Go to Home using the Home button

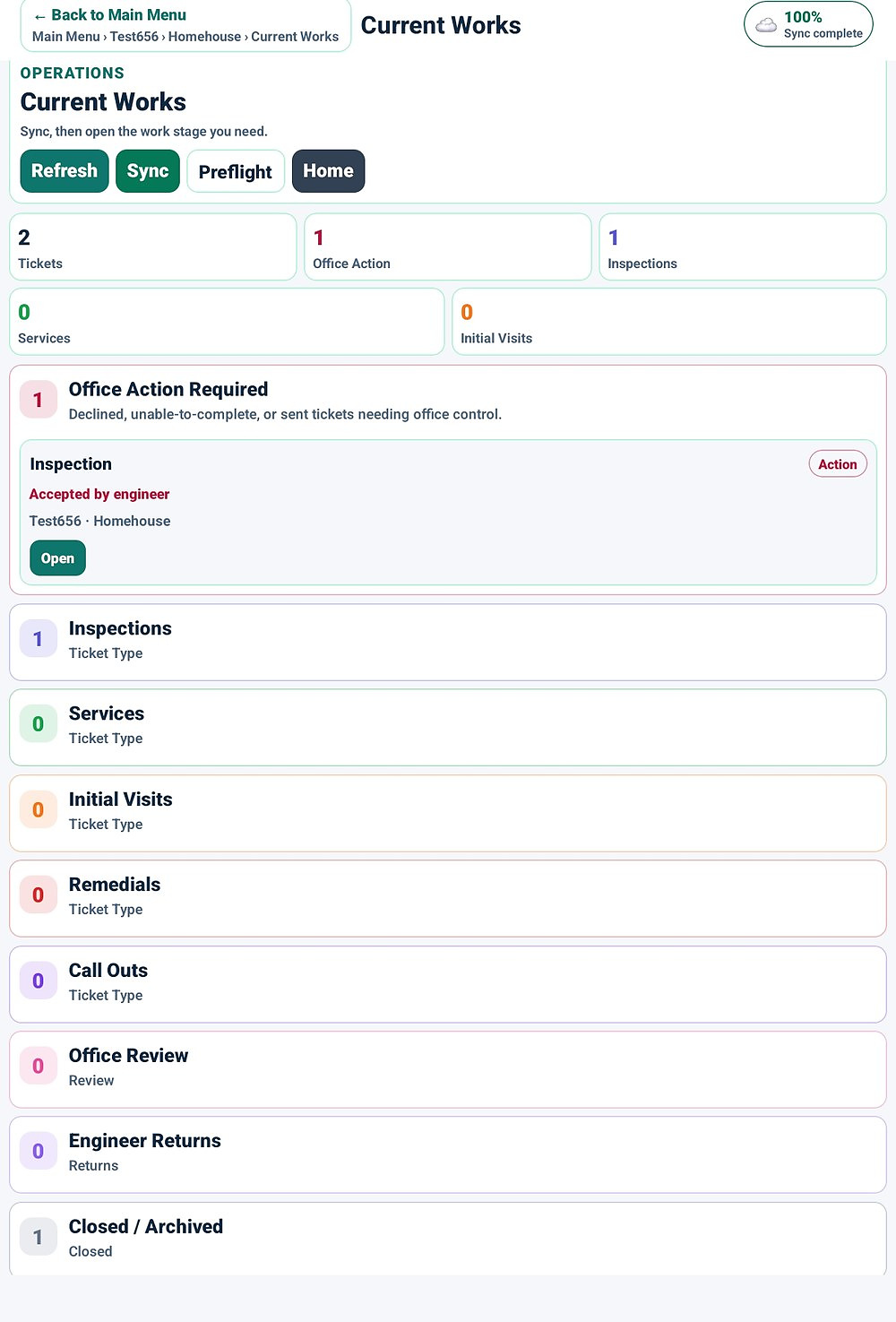click(328, 170)
